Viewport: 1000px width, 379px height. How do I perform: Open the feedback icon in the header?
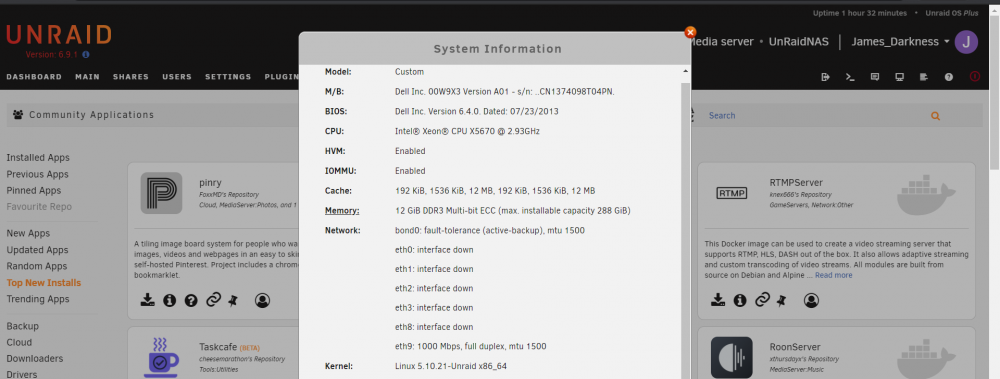pyautogui.click(x=875, y=77)
